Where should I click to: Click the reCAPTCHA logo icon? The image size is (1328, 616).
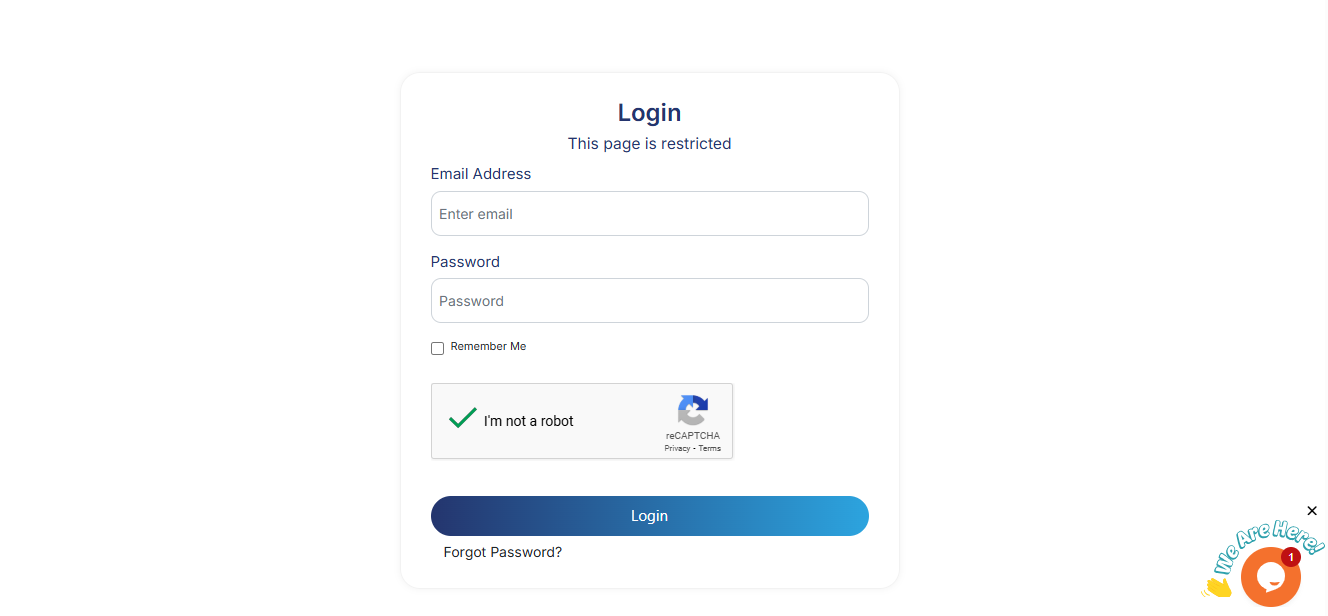693,411
